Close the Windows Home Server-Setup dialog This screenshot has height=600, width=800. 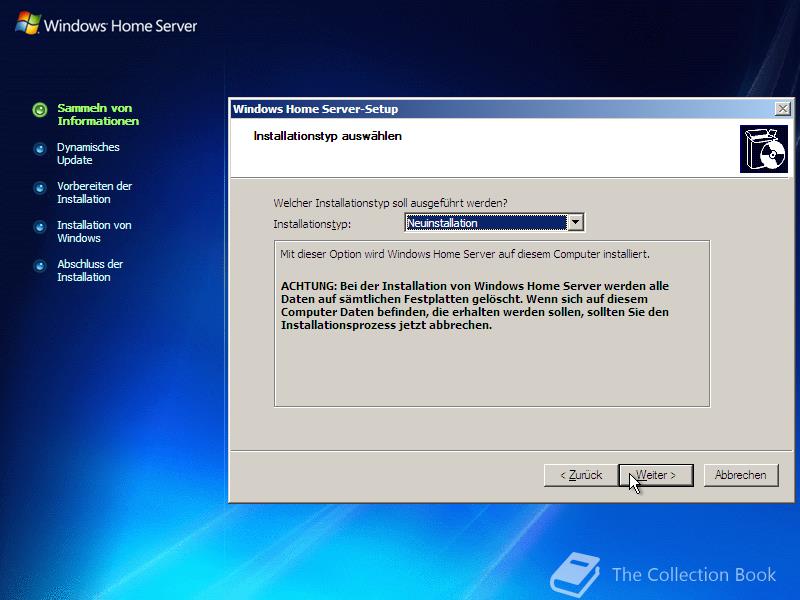pos(782,109)
